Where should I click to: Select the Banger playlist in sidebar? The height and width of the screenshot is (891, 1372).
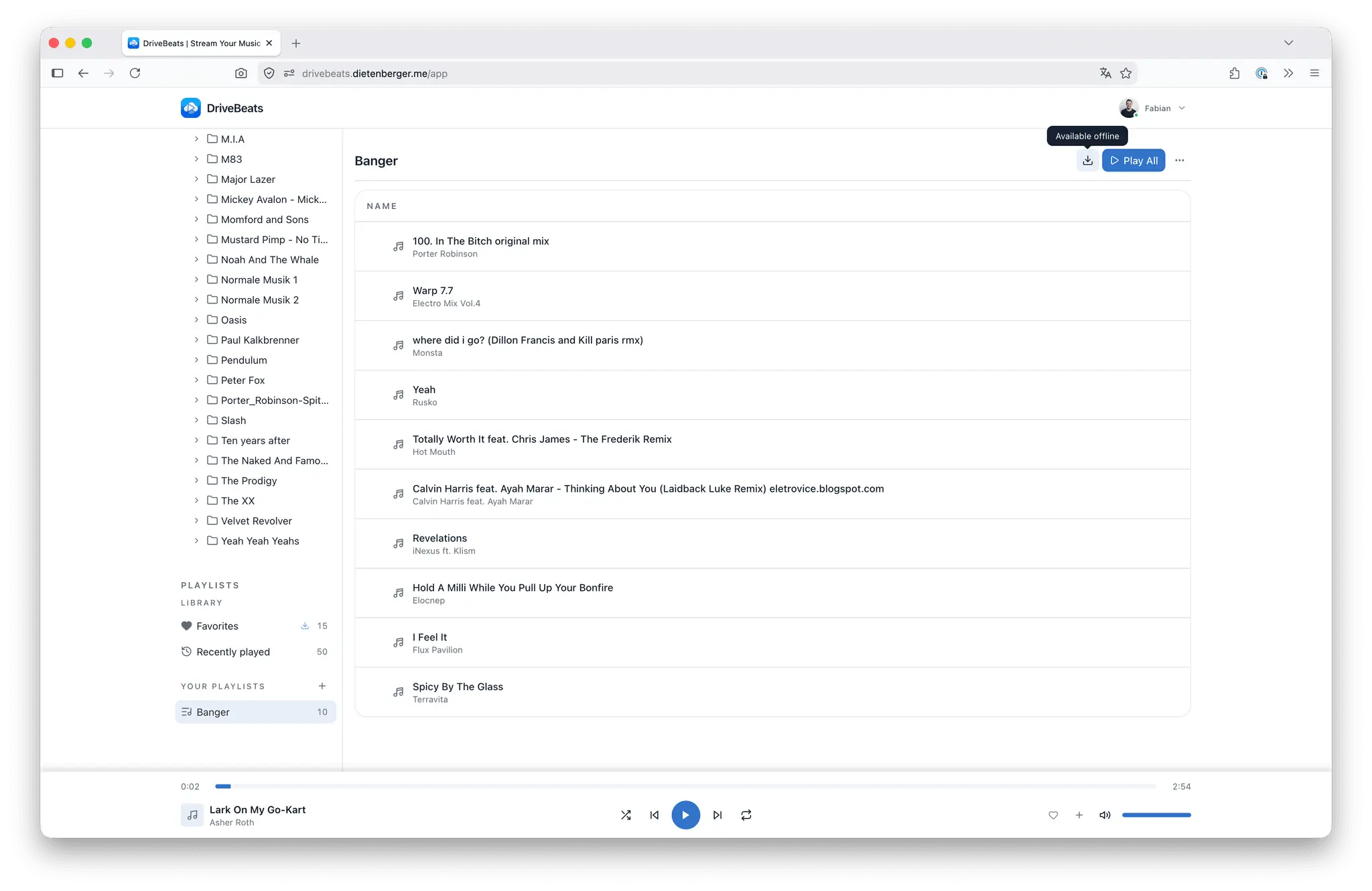(255, 711)
